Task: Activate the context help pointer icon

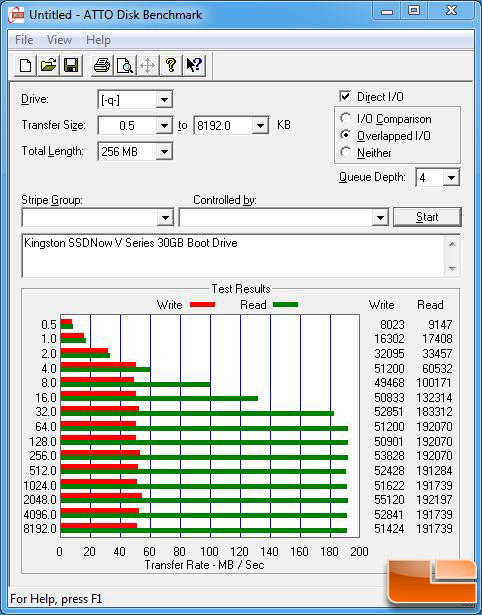Action: 194,65
